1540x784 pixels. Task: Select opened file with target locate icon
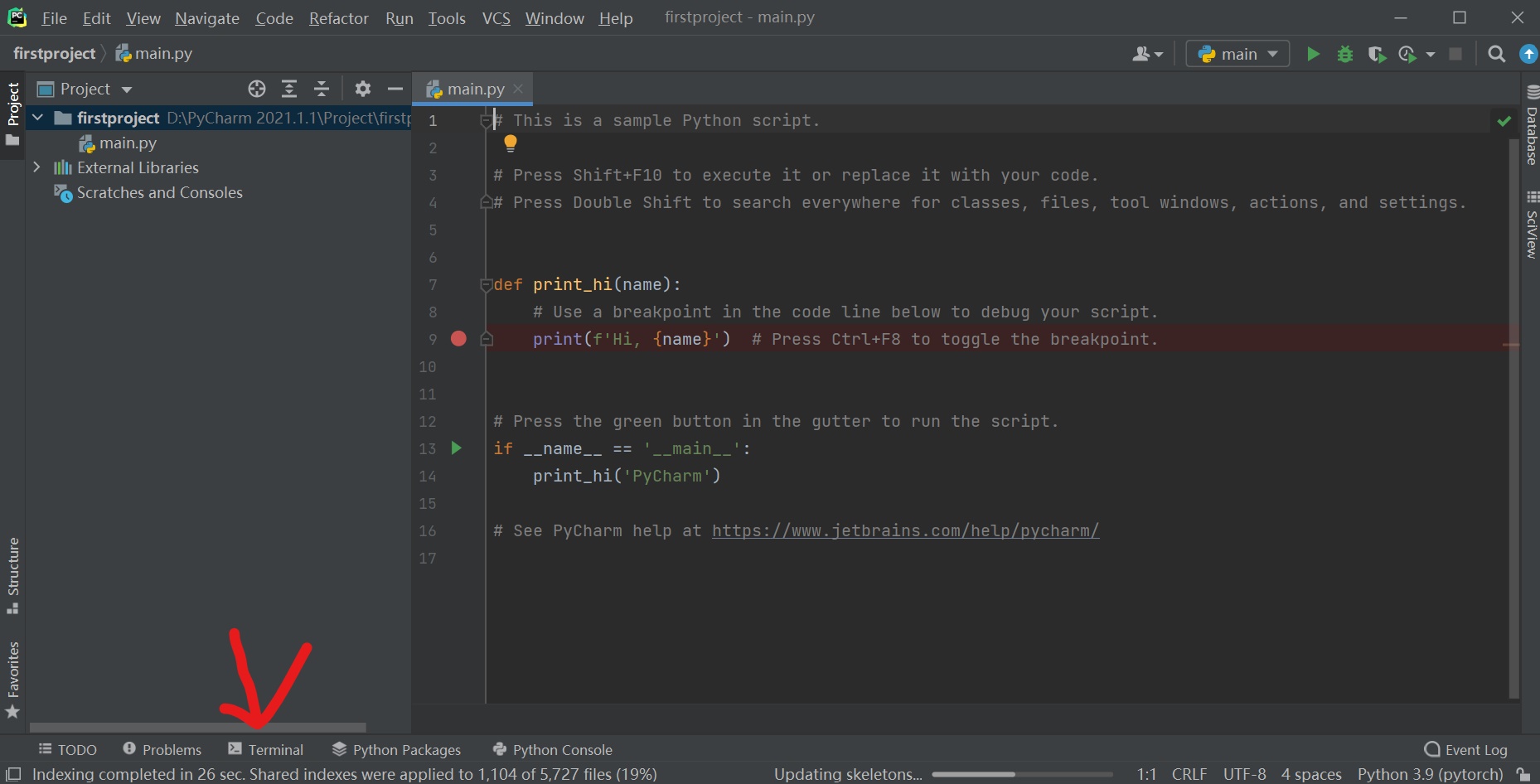257,89
